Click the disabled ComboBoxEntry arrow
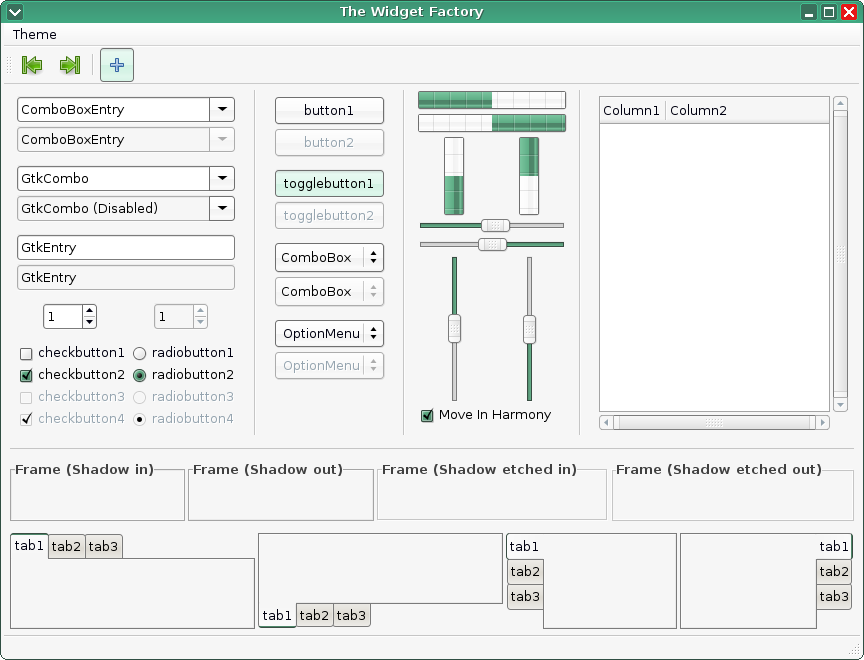 (x=222, y=139)
